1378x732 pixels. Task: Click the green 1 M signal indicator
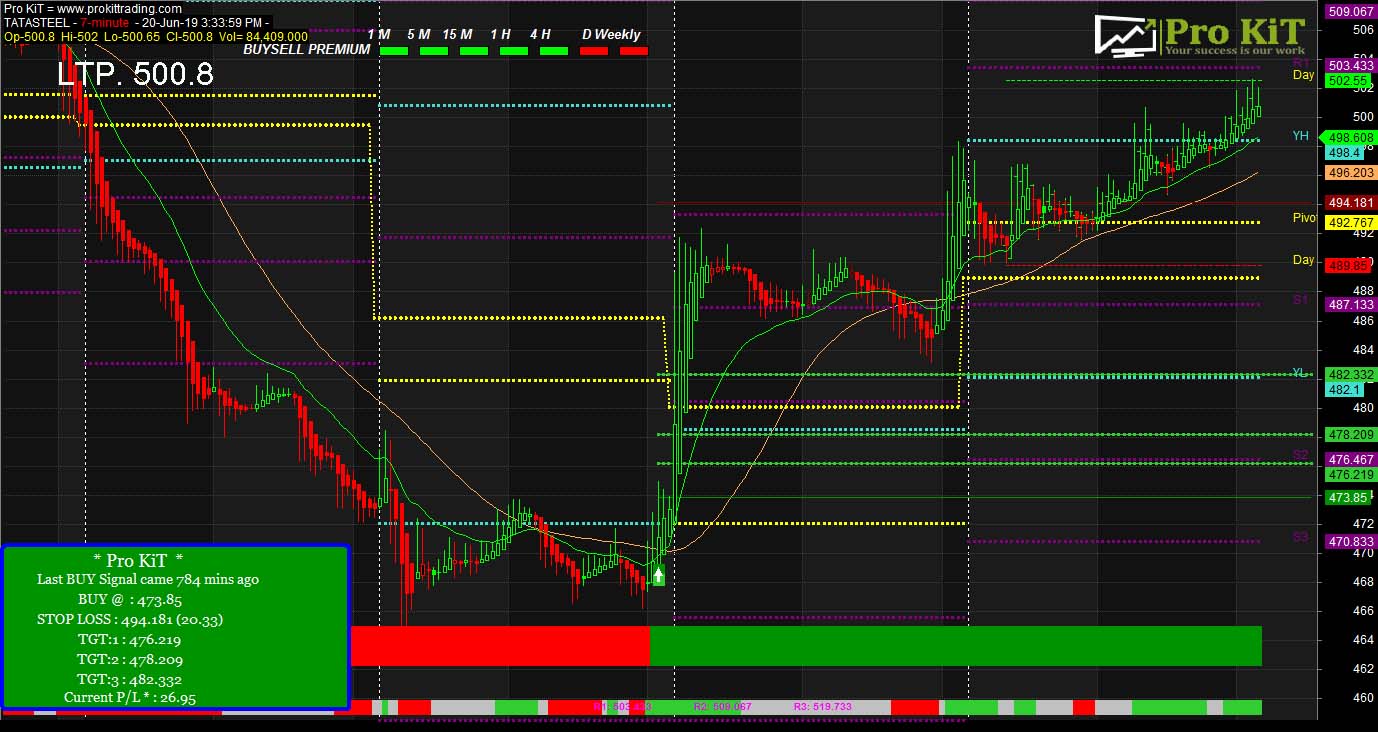(394, 50)
